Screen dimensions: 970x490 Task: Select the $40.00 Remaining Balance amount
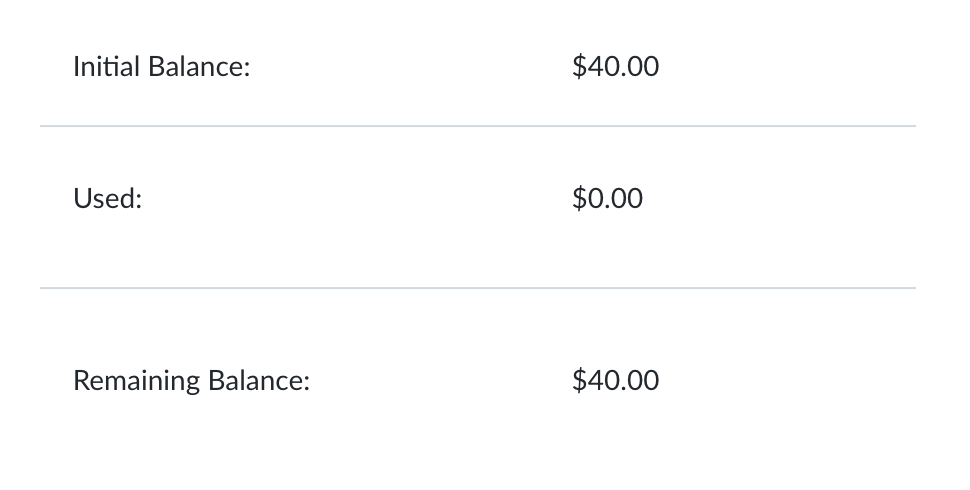click(615, 381)
